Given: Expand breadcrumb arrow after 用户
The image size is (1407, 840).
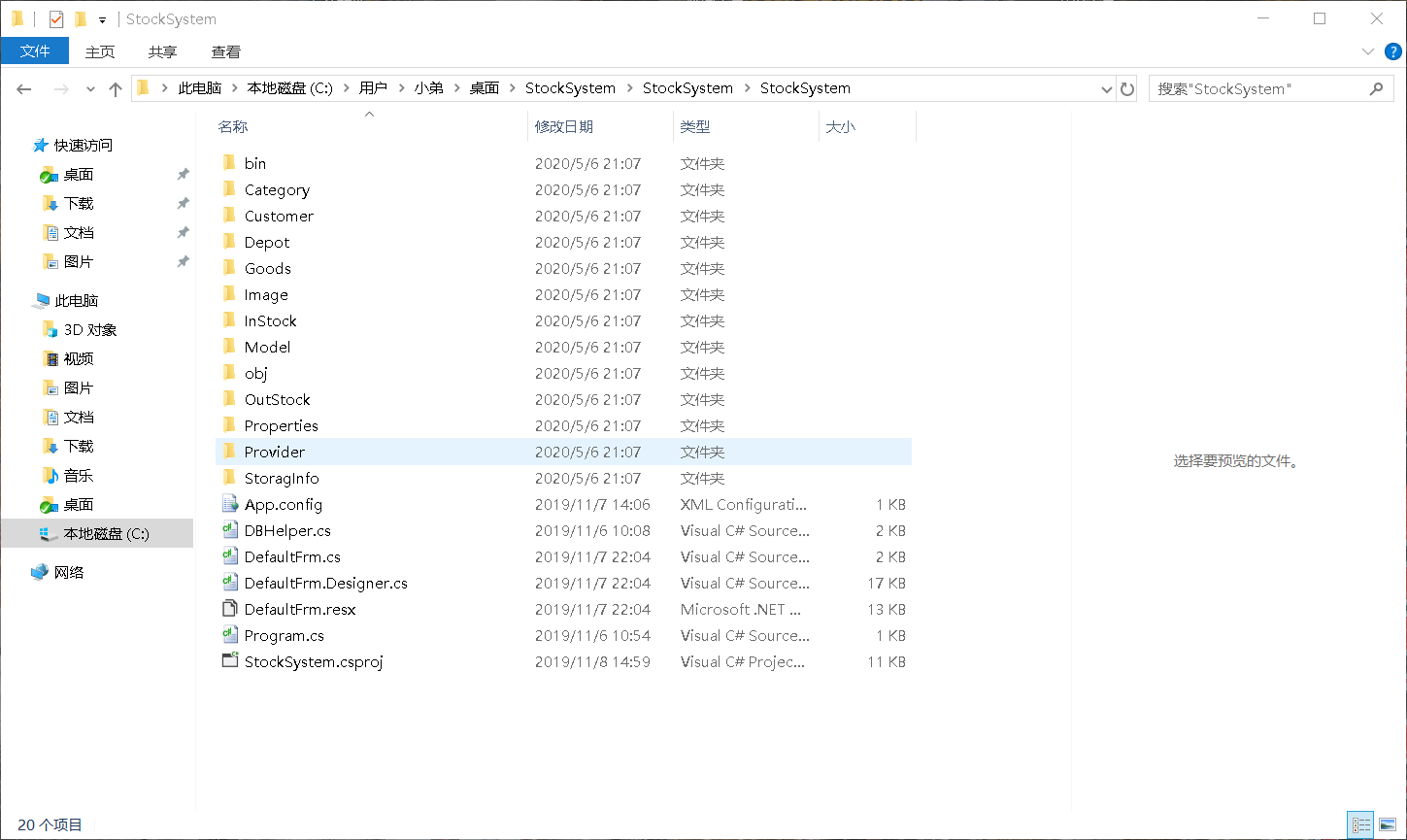Looking at the screenshot, I should click(401, 88).
